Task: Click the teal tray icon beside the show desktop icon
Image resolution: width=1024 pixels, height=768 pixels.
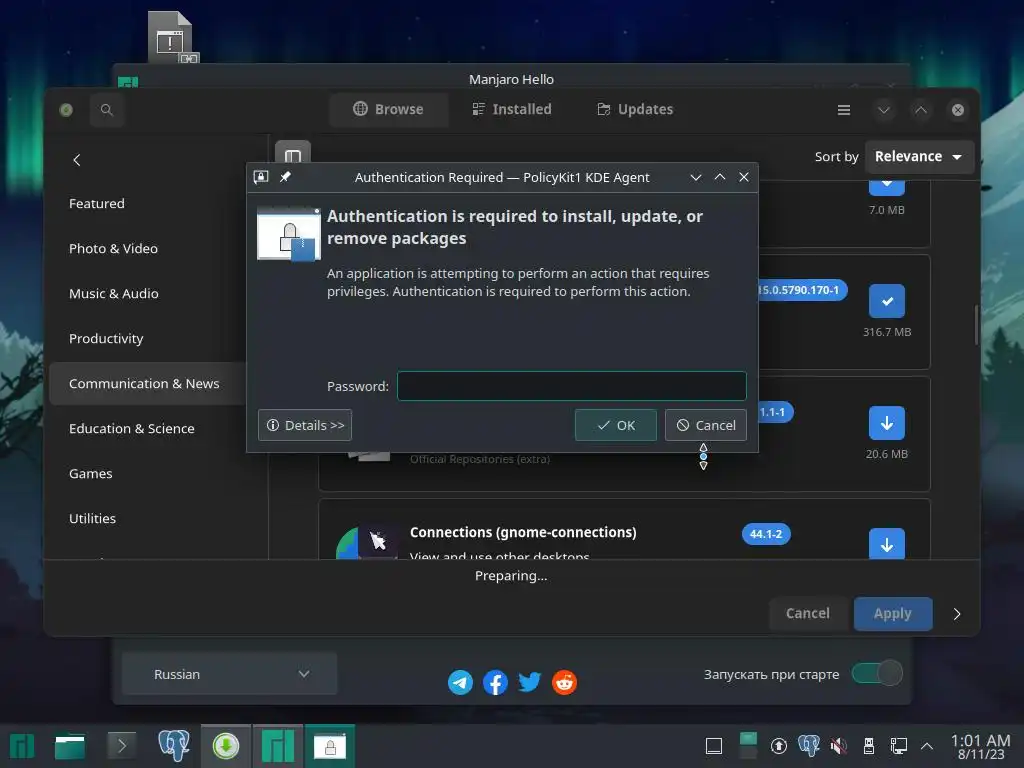Action: click(x=748, y=746)
